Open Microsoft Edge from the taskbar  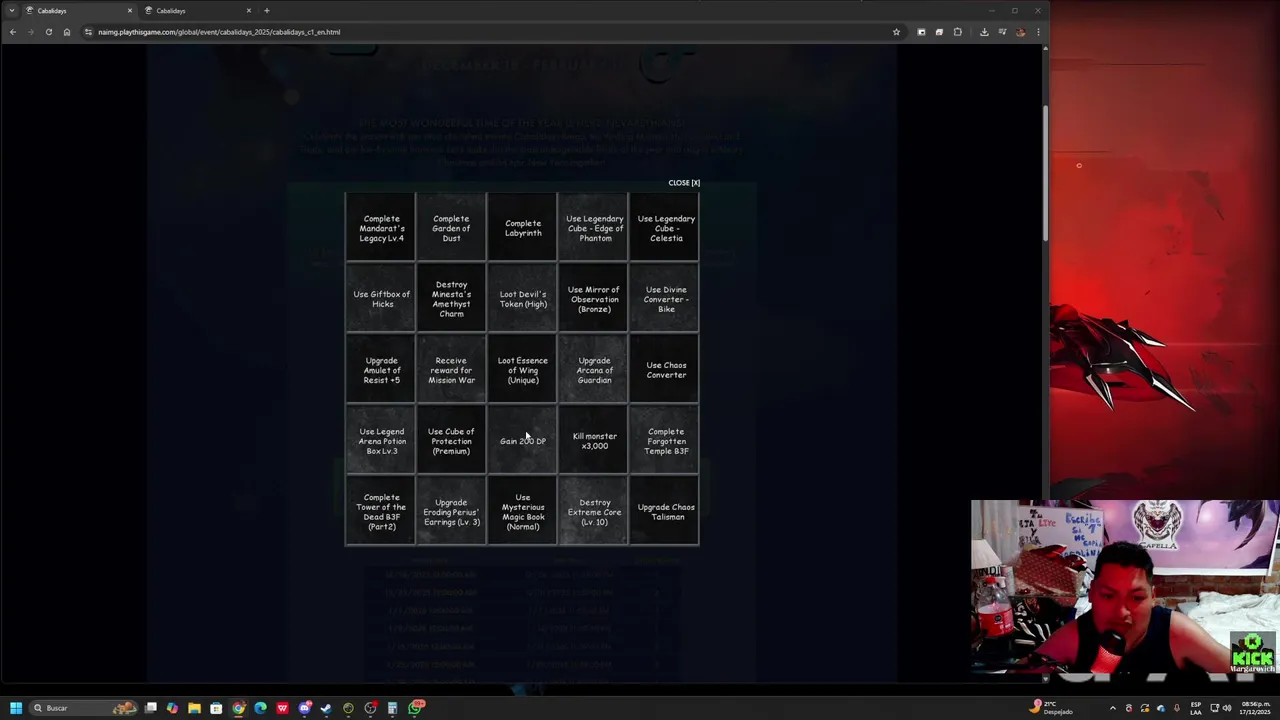pyautogui.click(x=260, y=708)
